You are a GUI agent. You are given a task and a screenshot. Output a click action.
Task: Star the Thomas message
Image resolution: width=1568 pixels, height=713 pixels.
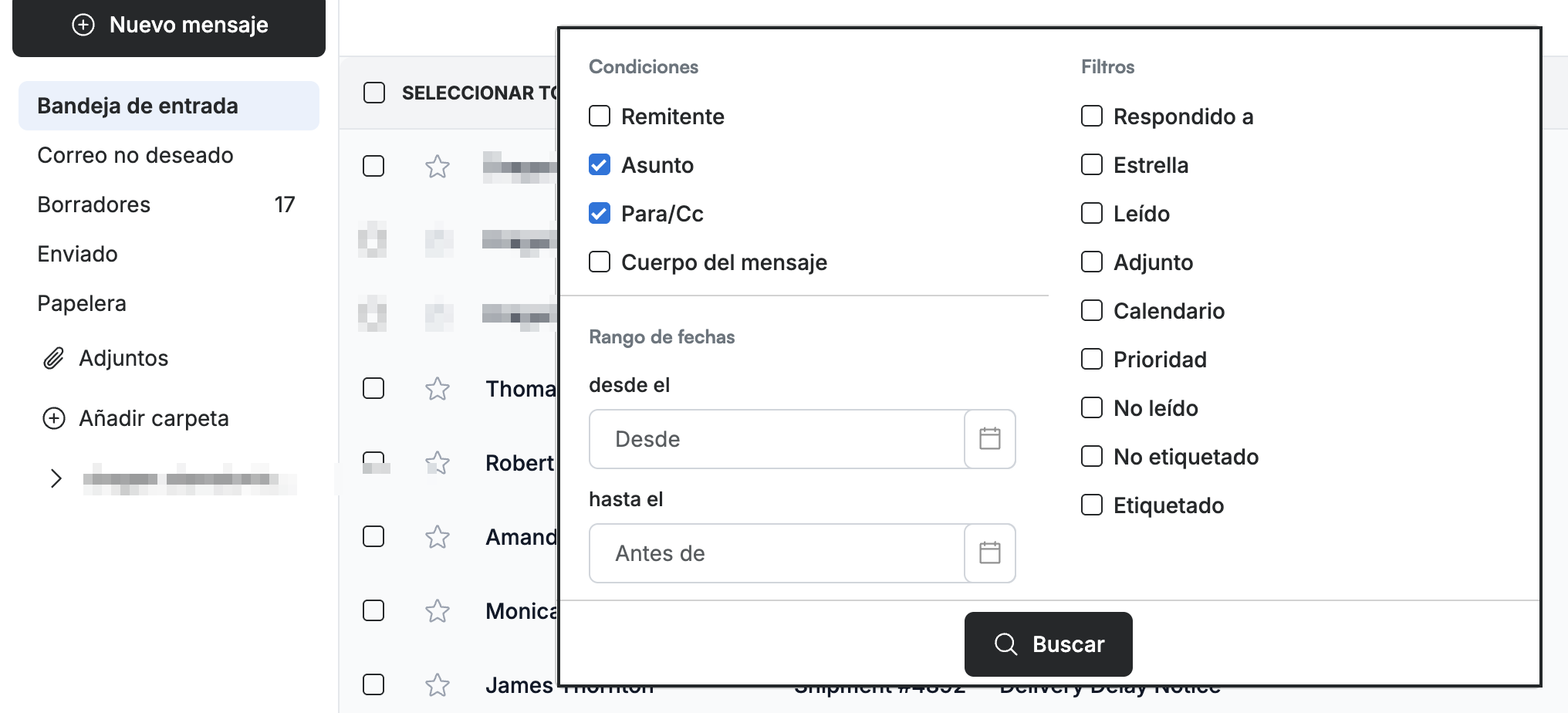coord(438,388)
